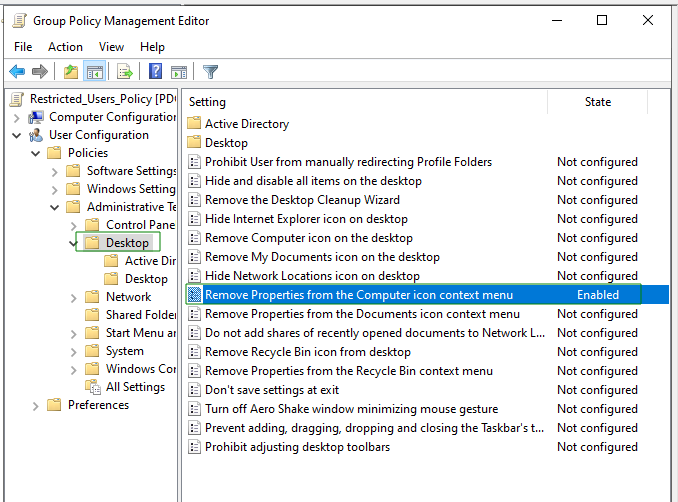Screen dimensions: 678x502
Task: Click the Filter funnel toolbar icon
Action: click(x=211, y=72)
